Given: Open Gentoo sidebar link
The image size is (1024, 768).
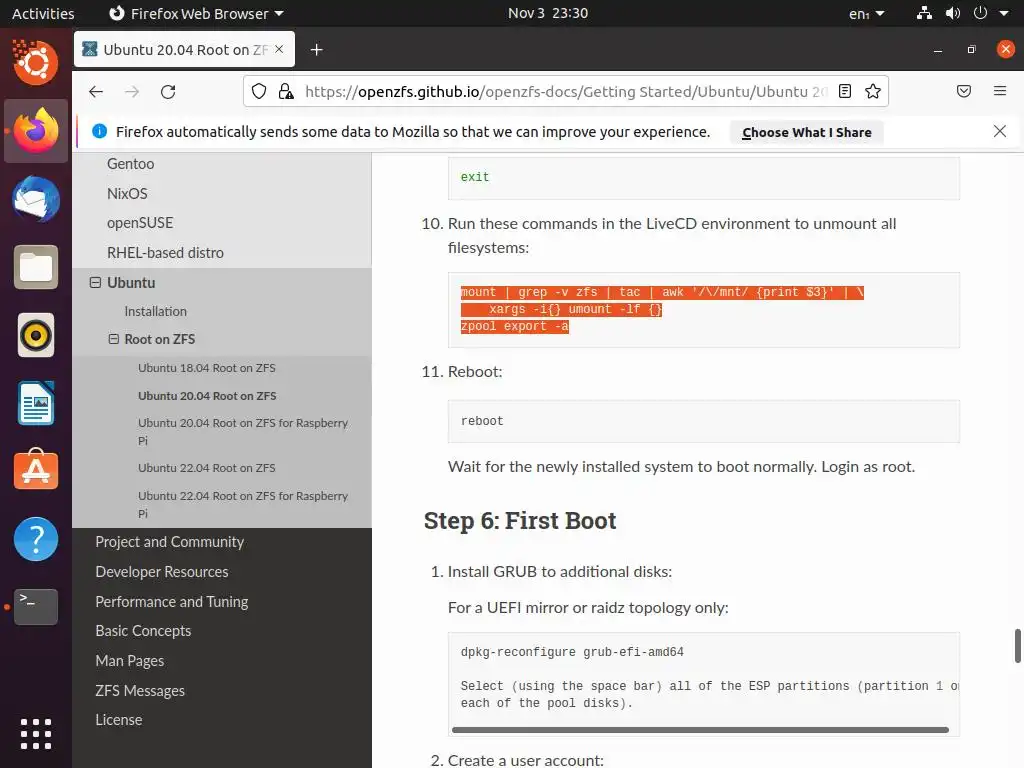Looking at the screenshot, I should [131, 164].
